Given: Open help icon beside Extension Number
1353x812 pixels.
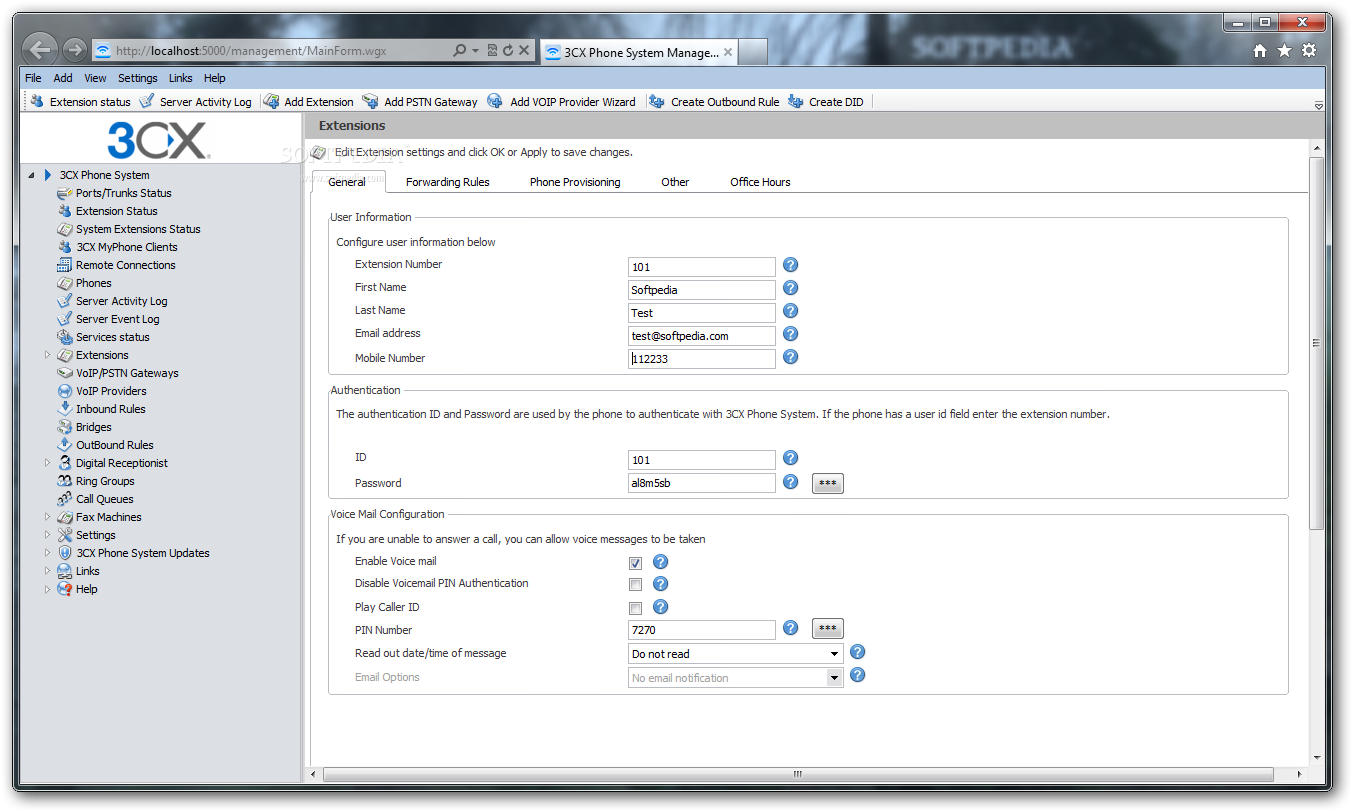Looking at the screenshot, I should pyautogui.click(x=790, y=265).
